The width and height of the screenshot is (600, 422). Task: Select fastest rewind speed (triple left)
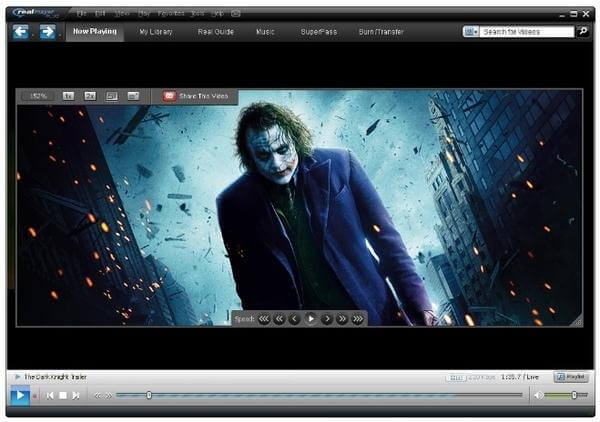(x=264, y=319)
